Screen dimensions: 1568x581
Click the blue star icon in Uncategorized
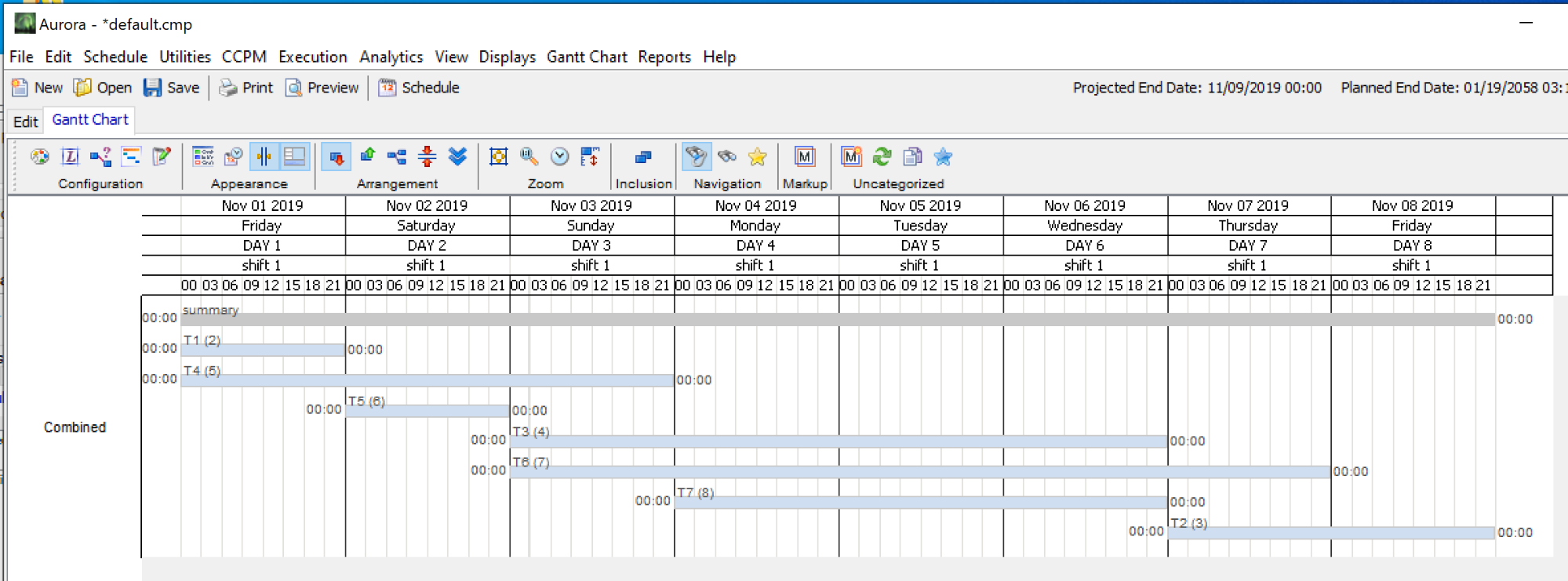(943, 157)
